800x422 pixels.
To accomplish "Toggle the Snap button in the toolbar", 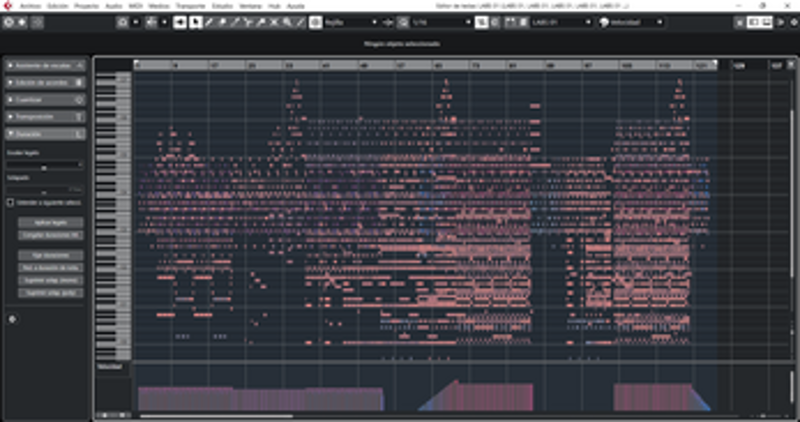I will (480, 21).
